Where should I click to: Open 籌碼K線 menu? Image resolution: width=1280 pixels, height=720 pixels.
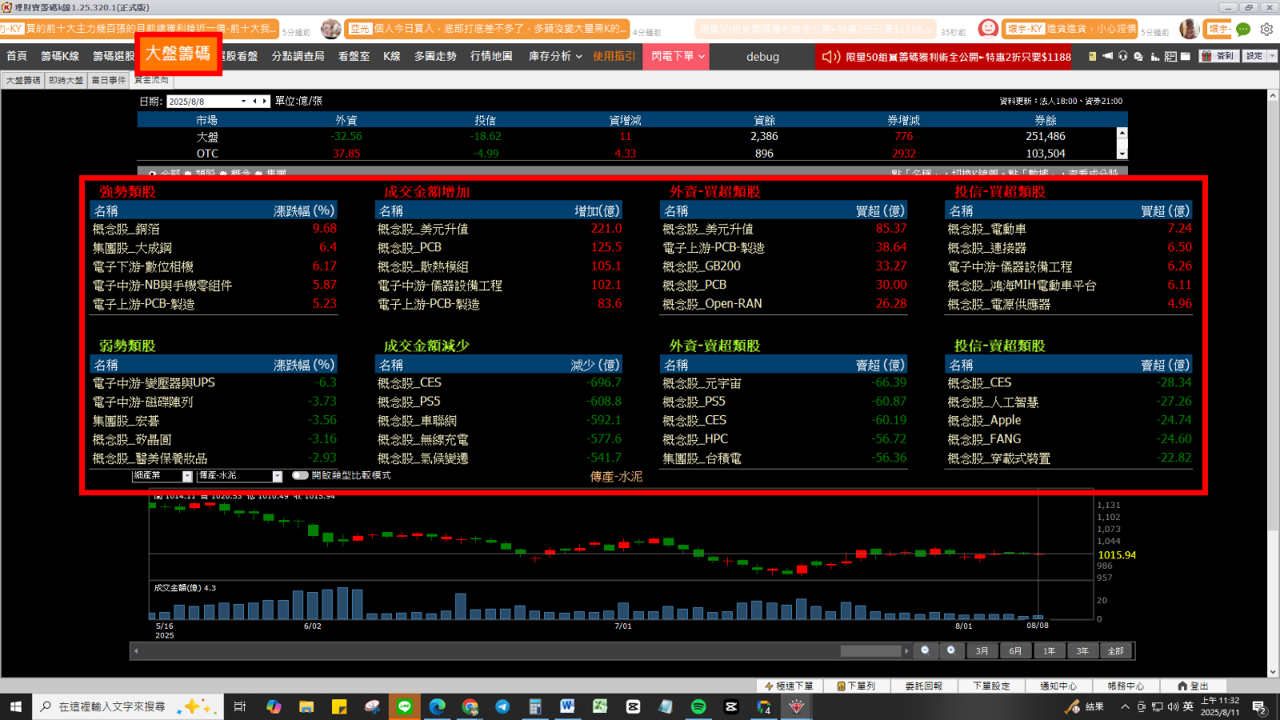[58, 56]
